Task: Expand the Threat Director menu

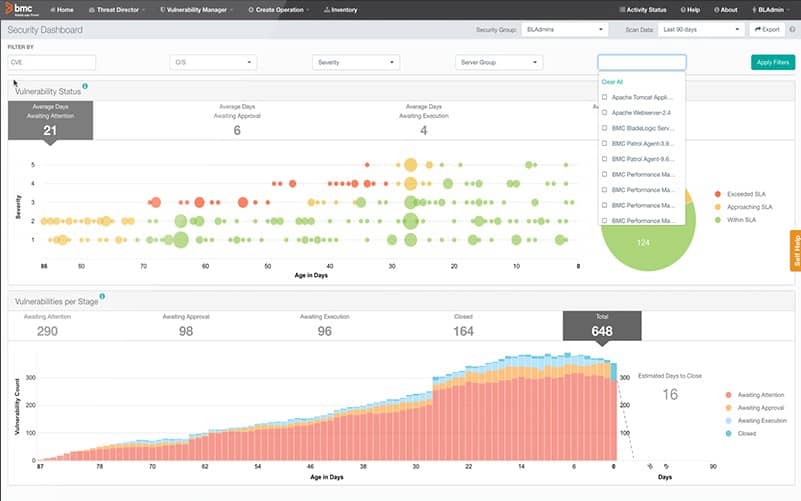Action: pyautogui.click(x=117, y=10)
